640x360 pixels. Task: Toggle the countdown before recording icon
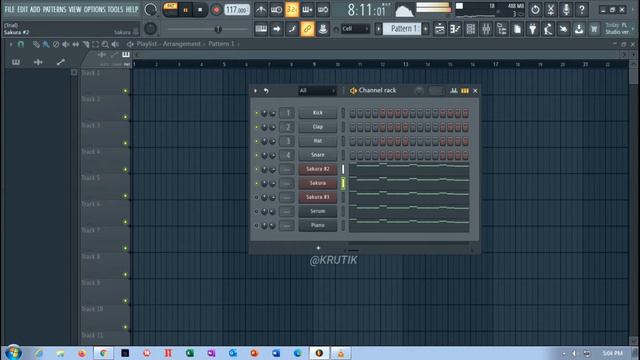tap(292, 9)
